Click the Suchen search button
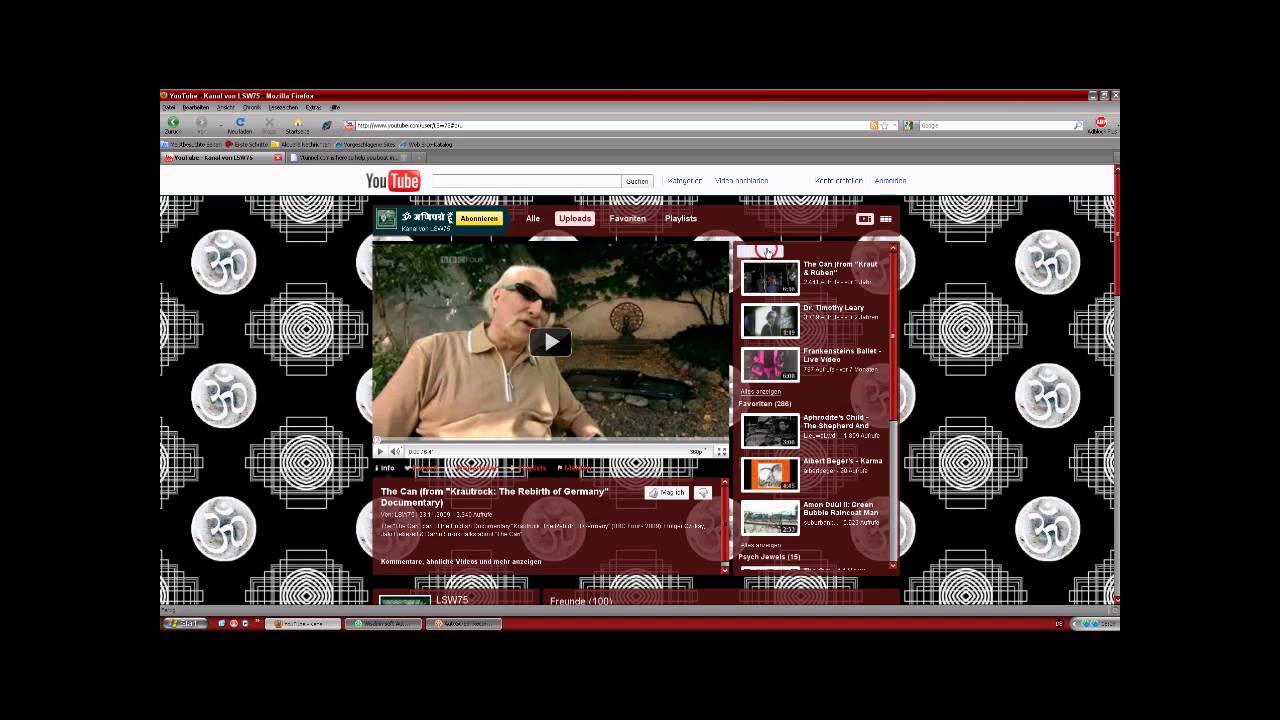1280x720 pixels. [637, 181]
